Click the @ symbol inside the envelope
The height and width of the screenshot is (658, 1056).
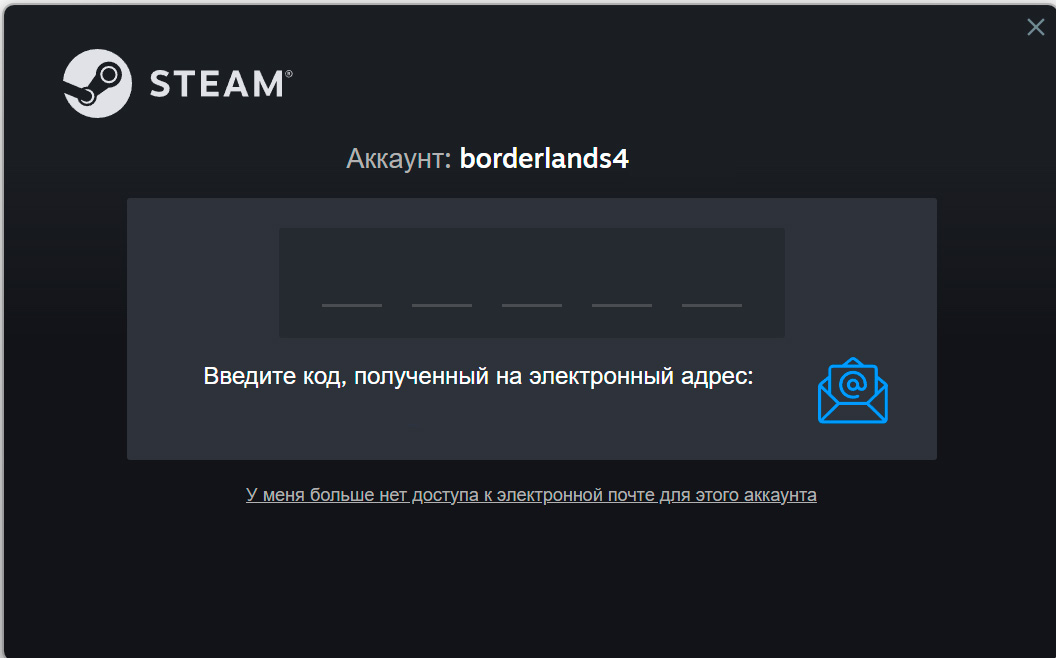(x=853, y=385)
